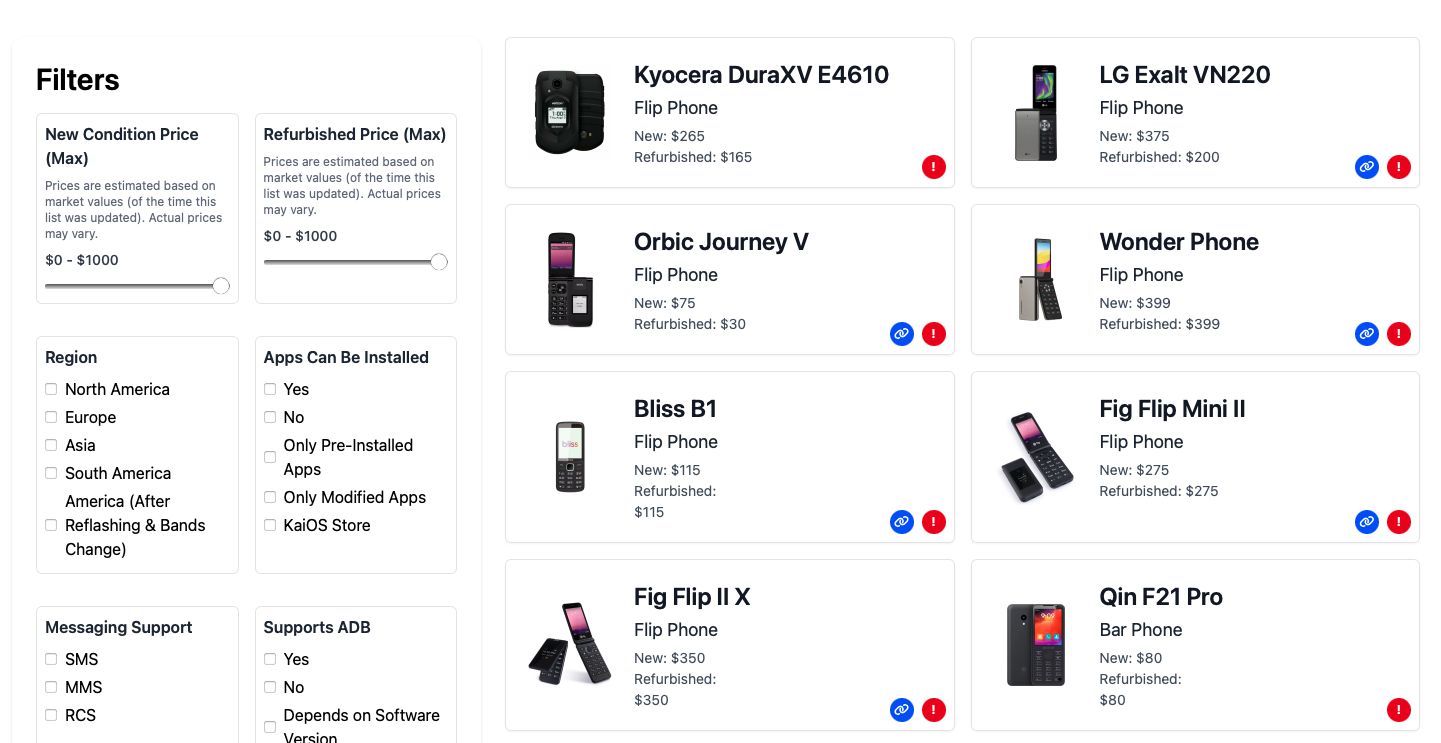Click red exclamation icon on Fig Flip Mini II
Image resolution: width=1441 pixels, height=743 pixels.
pos(1399,522)
